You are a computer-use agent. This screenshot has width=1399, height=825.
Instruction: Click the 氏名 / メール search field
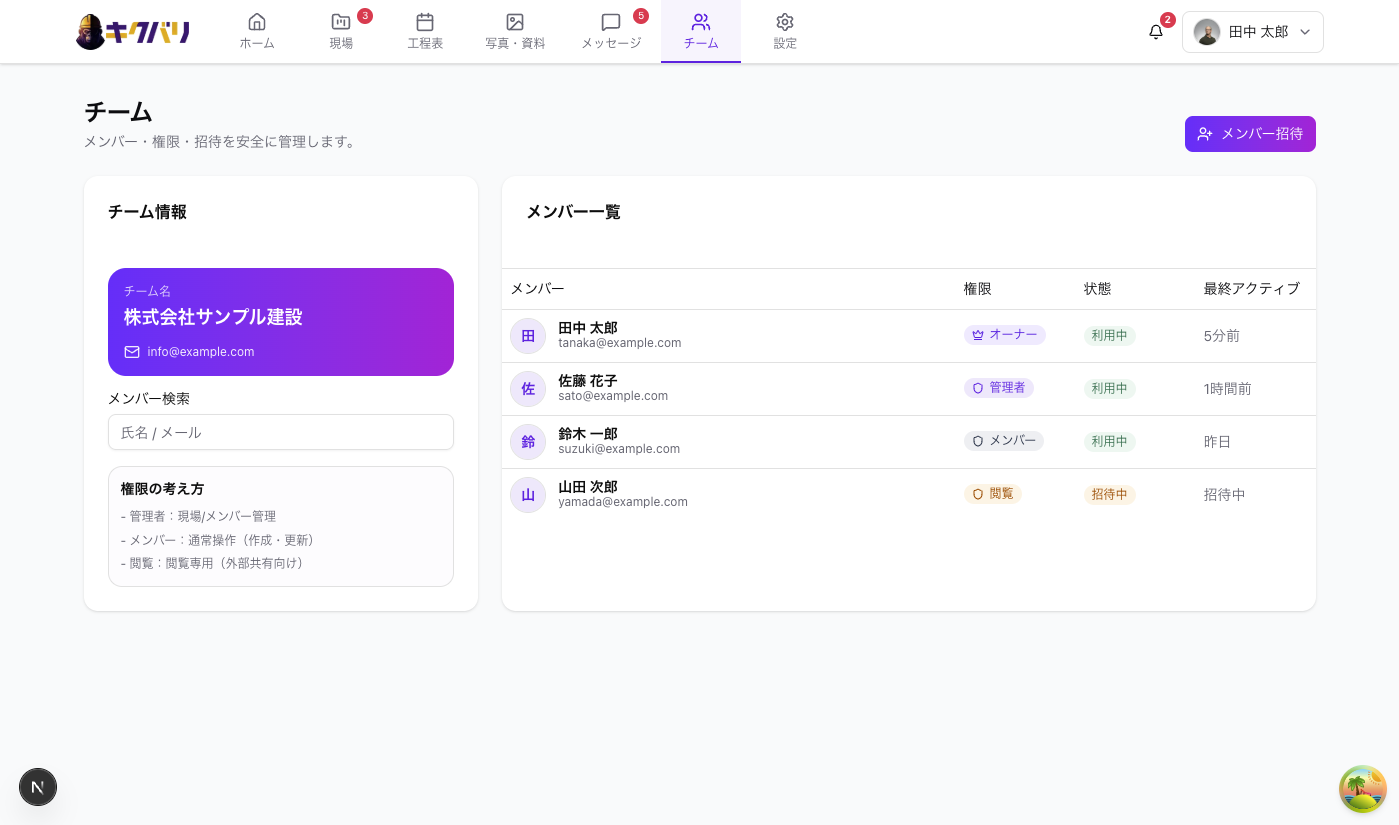pos(280,432)
